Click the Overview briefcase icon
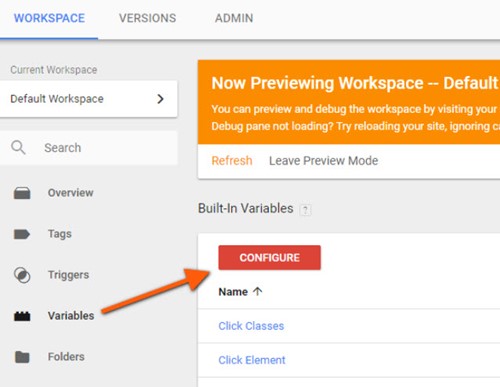 pos(22,193)
